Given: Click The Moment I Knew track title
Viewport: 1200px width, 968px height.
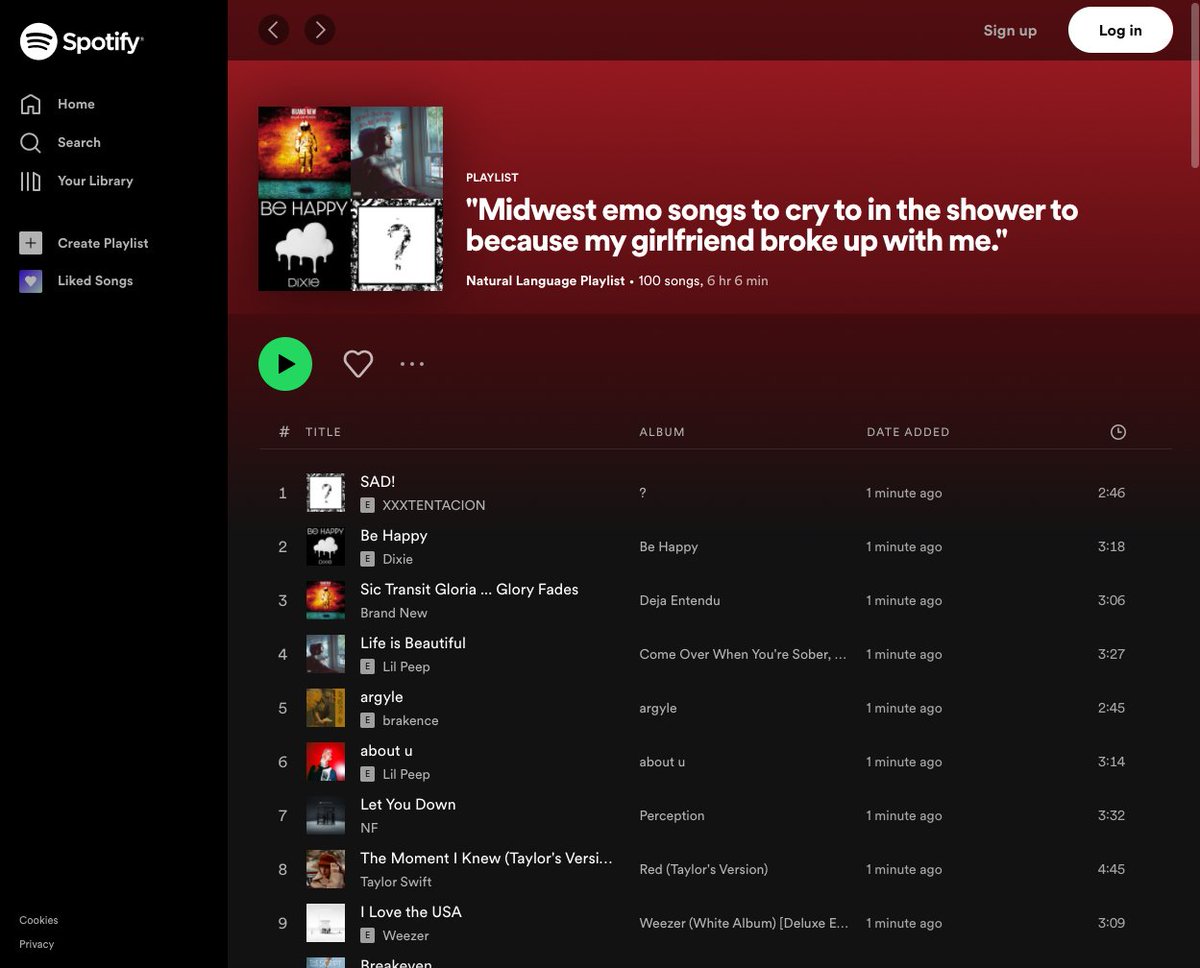Looking at the screenshot, I should click(486, 859).
